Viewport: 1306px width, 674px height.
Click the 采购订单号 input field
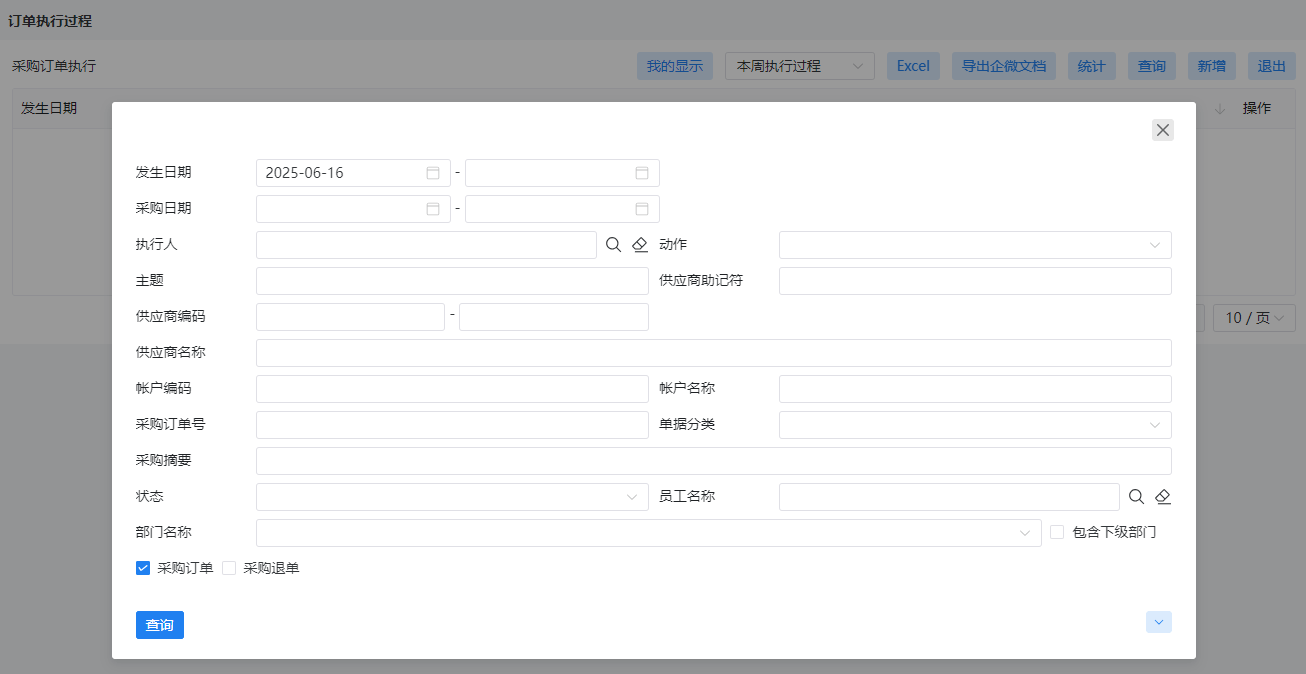click(x=452, y=425)
